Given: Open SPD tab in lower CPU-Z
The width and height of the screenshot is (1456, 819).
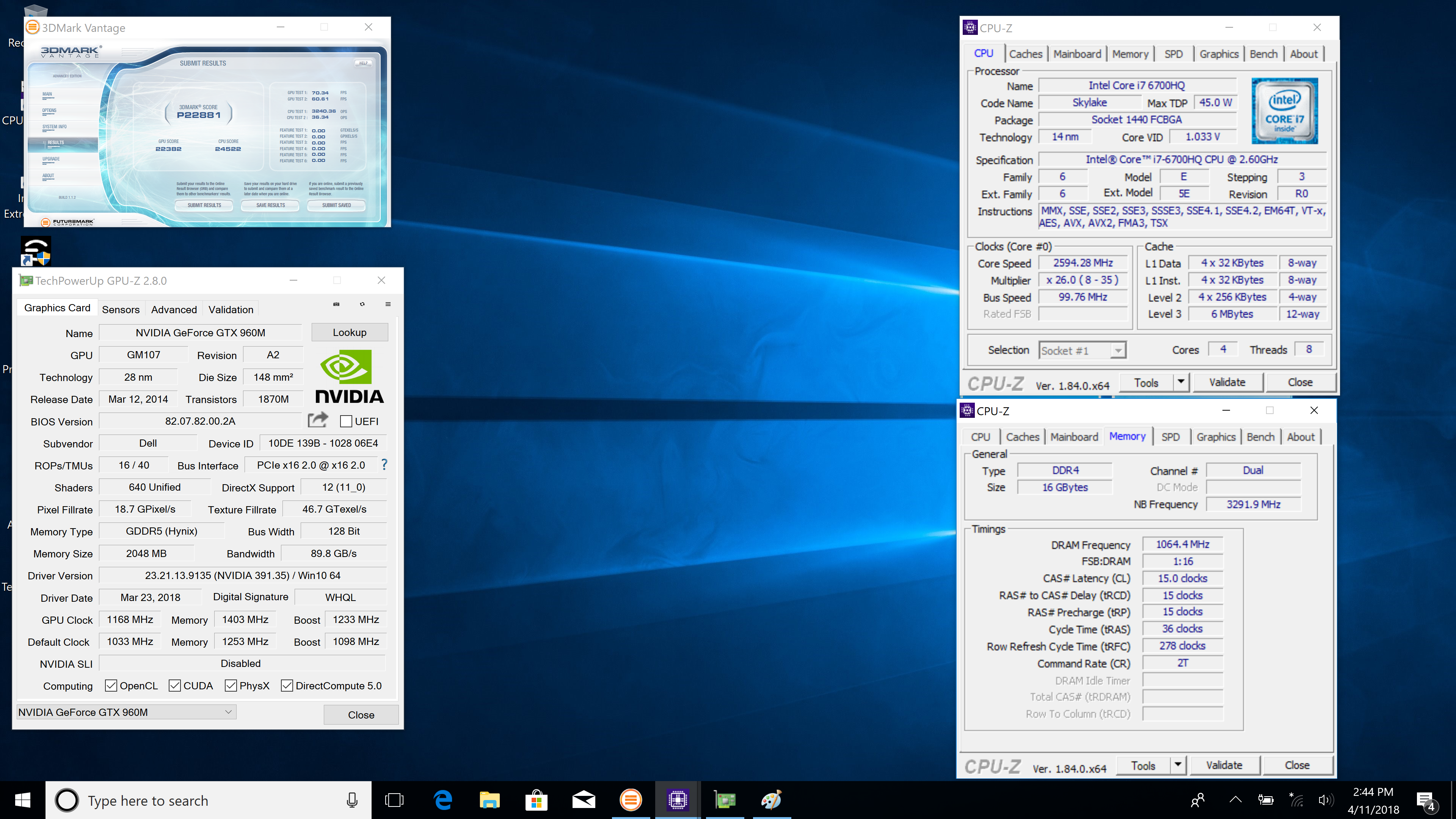Looking at the screenshot, I should coord(1170,437).
